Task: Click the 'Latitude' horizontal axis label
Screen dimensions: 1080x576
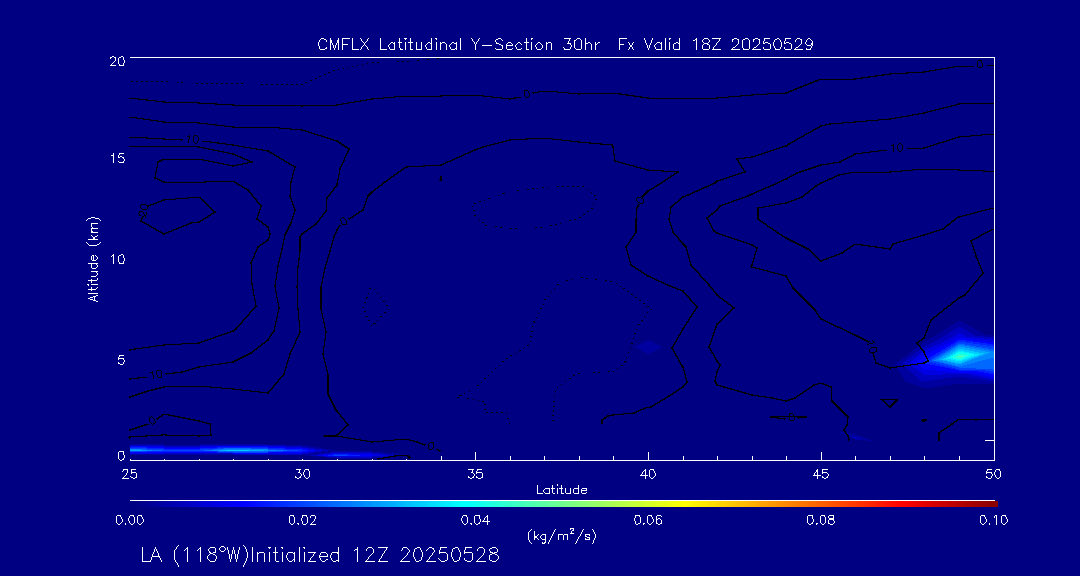Action: (561, 489)
